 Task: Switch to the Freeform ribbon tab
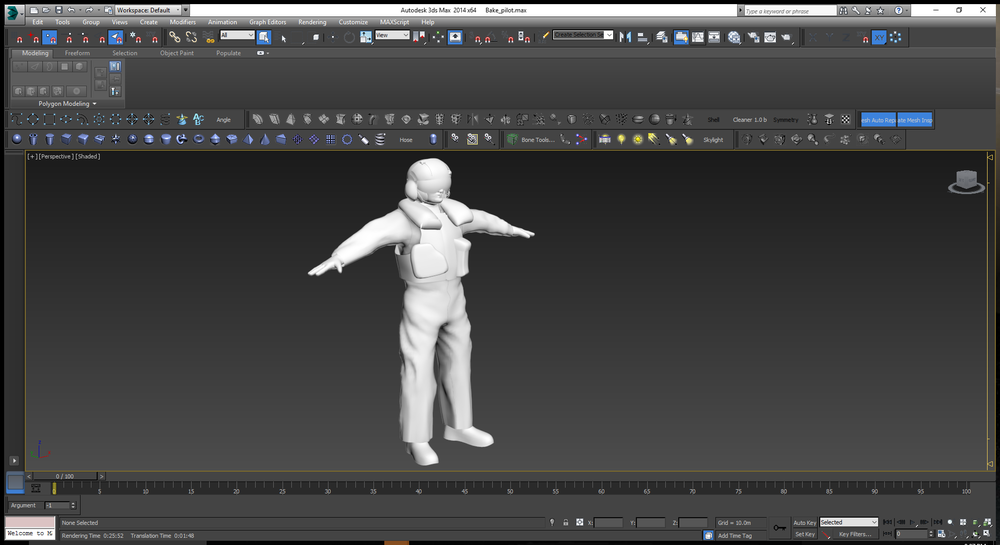click(77, 53)
